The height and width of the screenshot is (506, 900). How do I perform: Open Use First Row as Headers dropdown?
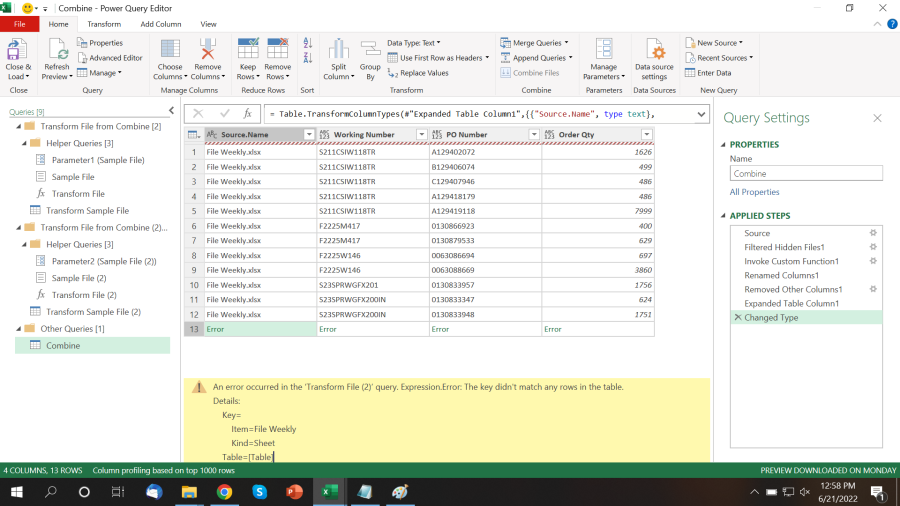(x=487, y=58)
